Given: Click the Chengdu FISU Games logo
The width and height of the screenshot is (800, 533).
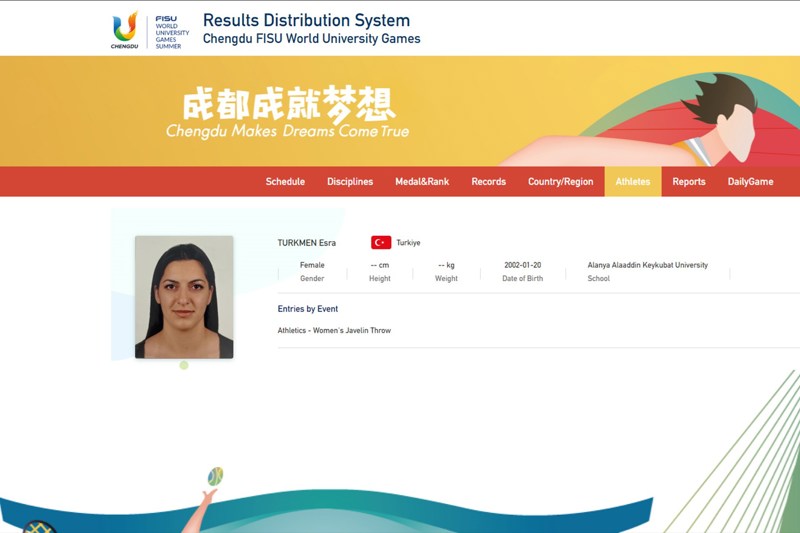Looking at the screenshot, I should [149, 30].
